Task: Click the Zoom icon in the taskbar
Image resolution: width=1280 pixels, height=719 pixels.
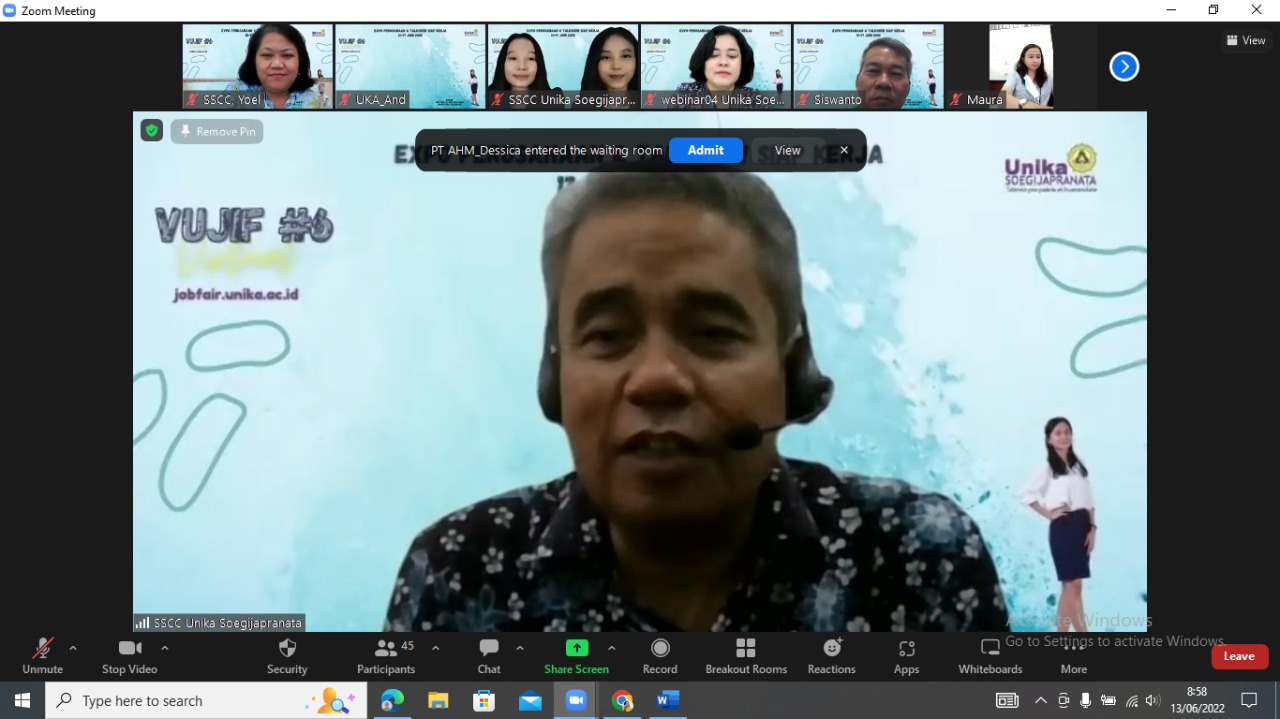Action: coord(576,700)
